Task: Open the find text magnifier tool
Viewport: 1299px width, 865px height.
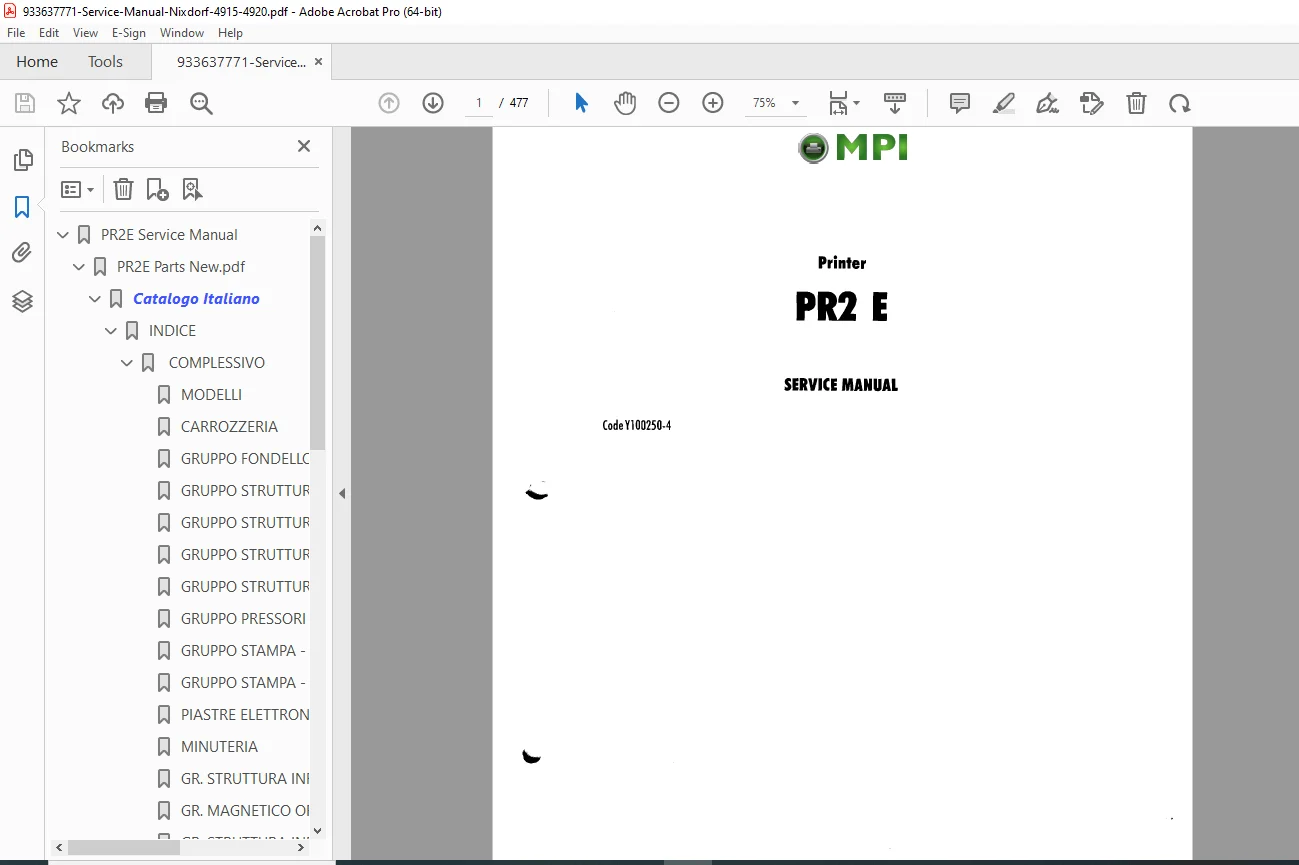Action: [202, 103]
